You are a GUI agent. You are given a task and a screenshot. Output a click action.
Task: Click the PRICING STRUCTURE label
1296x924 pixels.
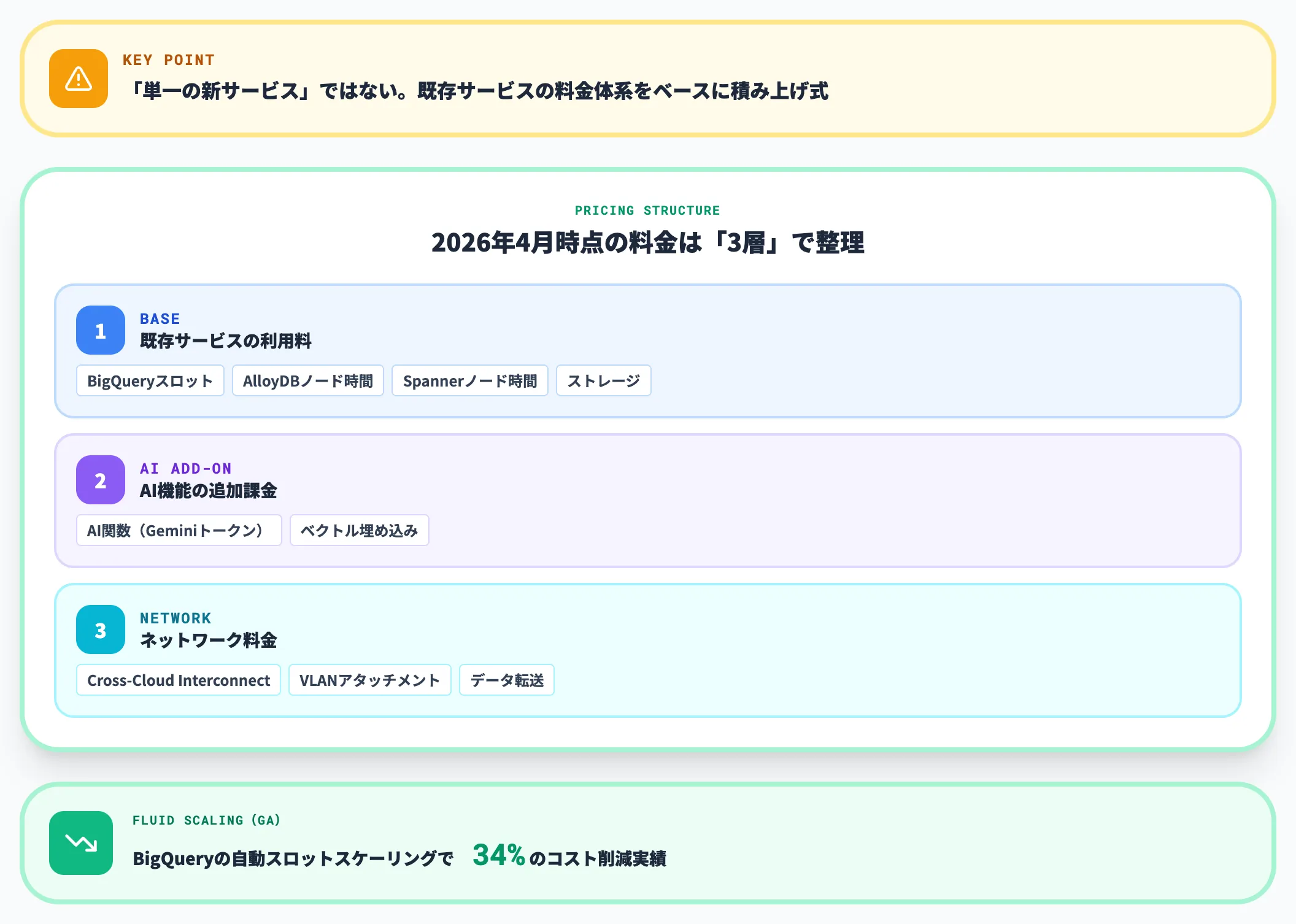click(647, 210)
